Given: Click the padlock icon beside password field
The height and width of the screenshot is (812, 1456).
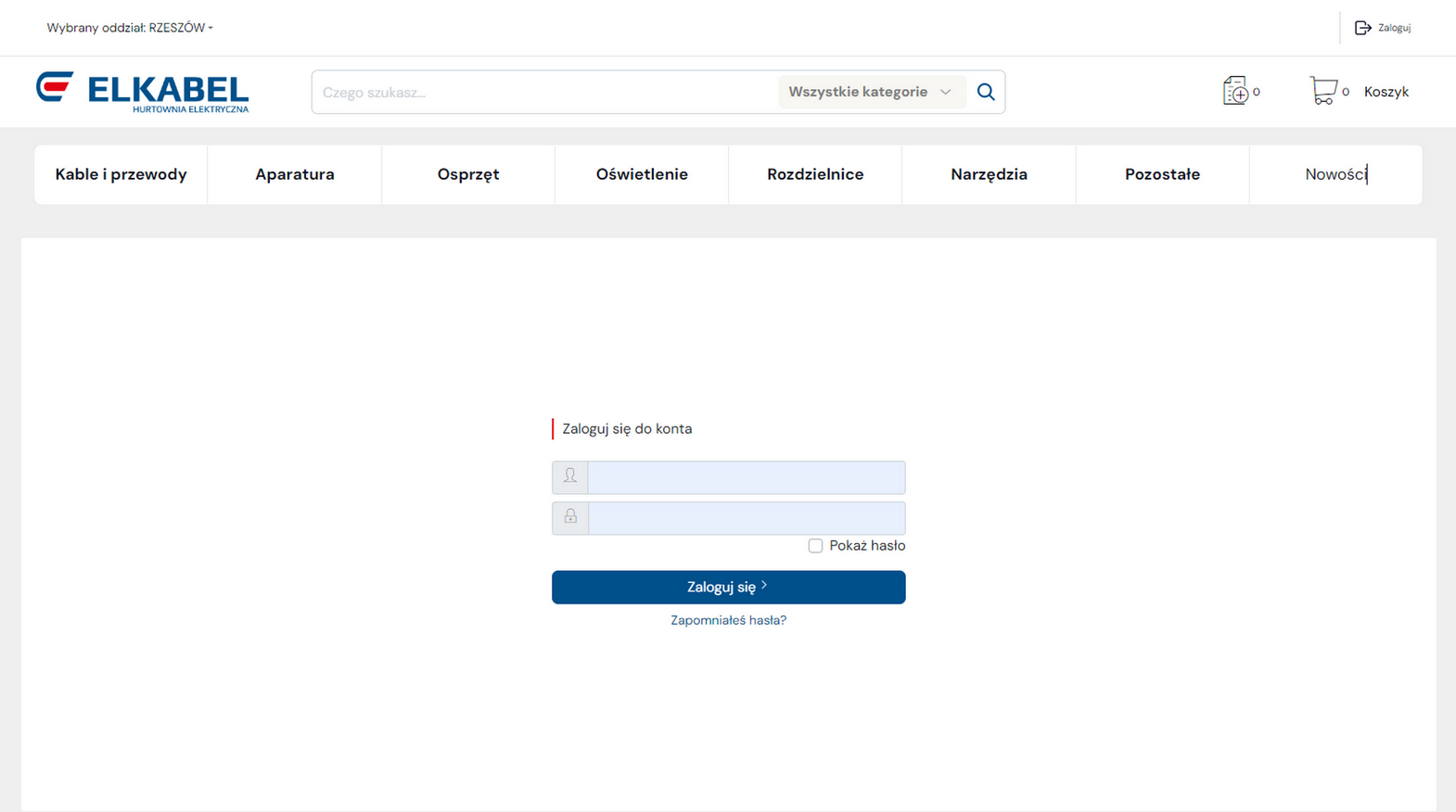Looking at the screenshot, I should click(570, 517).
